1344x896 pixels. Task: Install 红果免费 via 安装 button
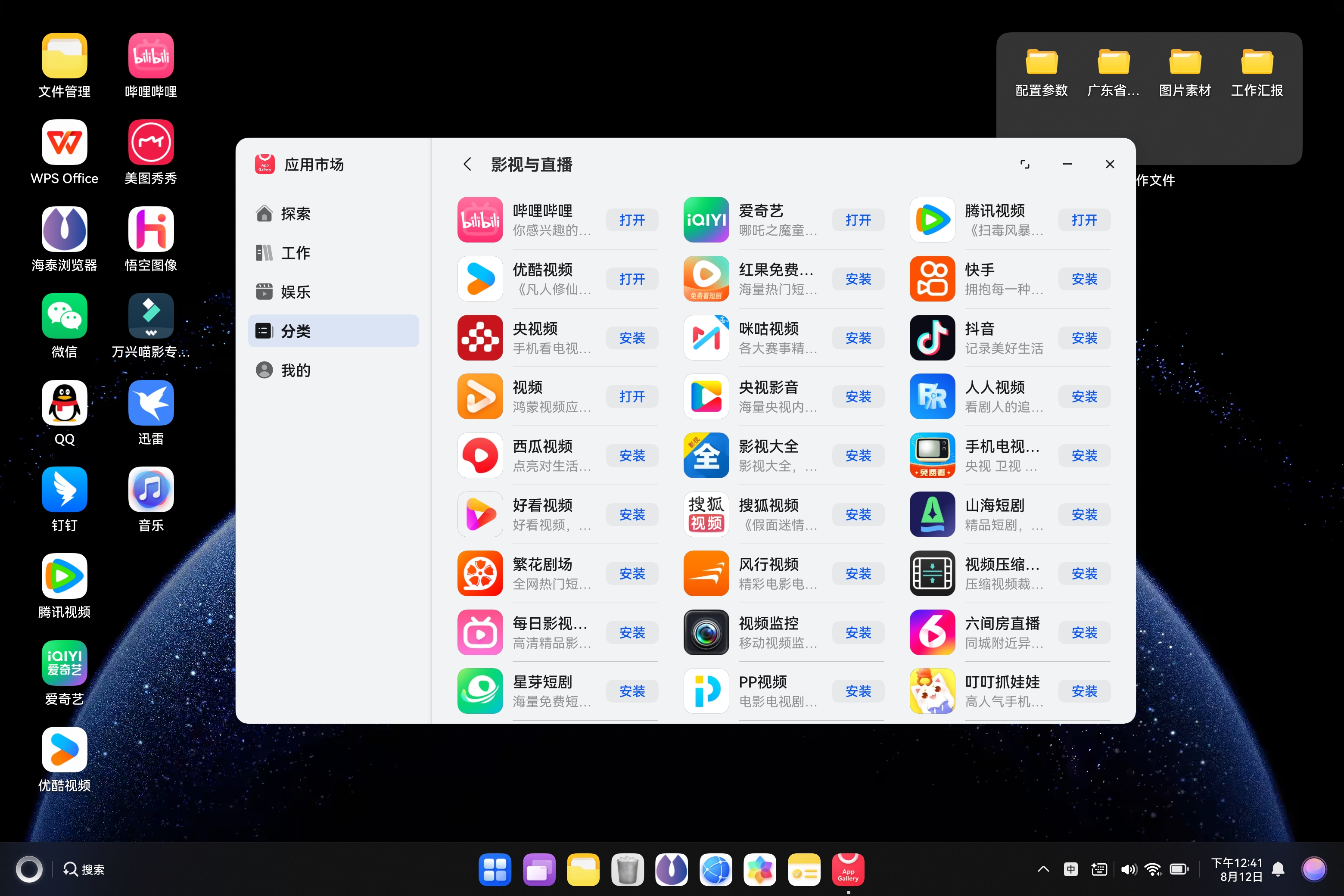[858, 279]
